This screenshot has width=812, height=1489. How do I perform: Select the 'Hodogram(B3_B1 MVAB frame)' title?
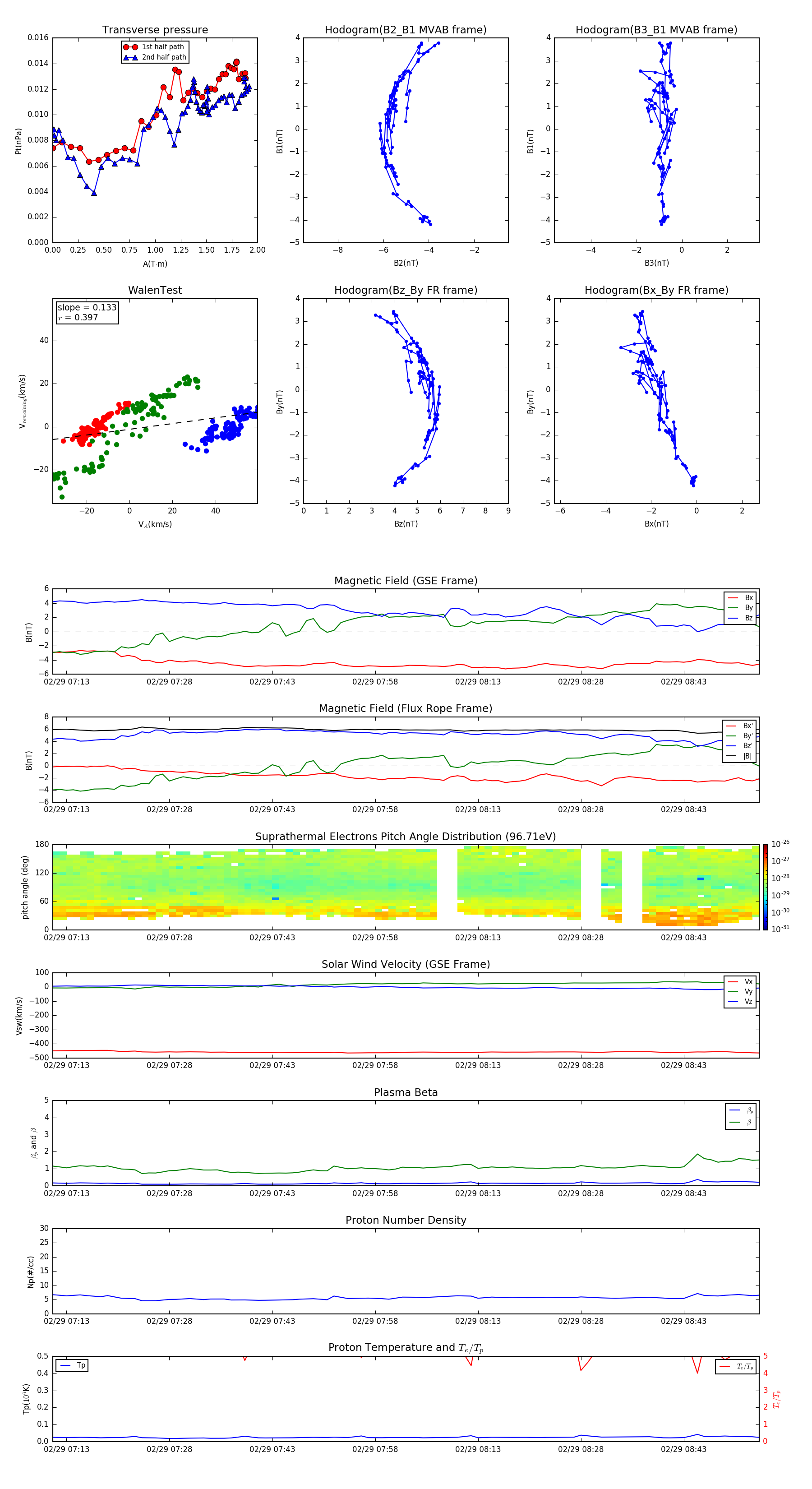[656, 30]
